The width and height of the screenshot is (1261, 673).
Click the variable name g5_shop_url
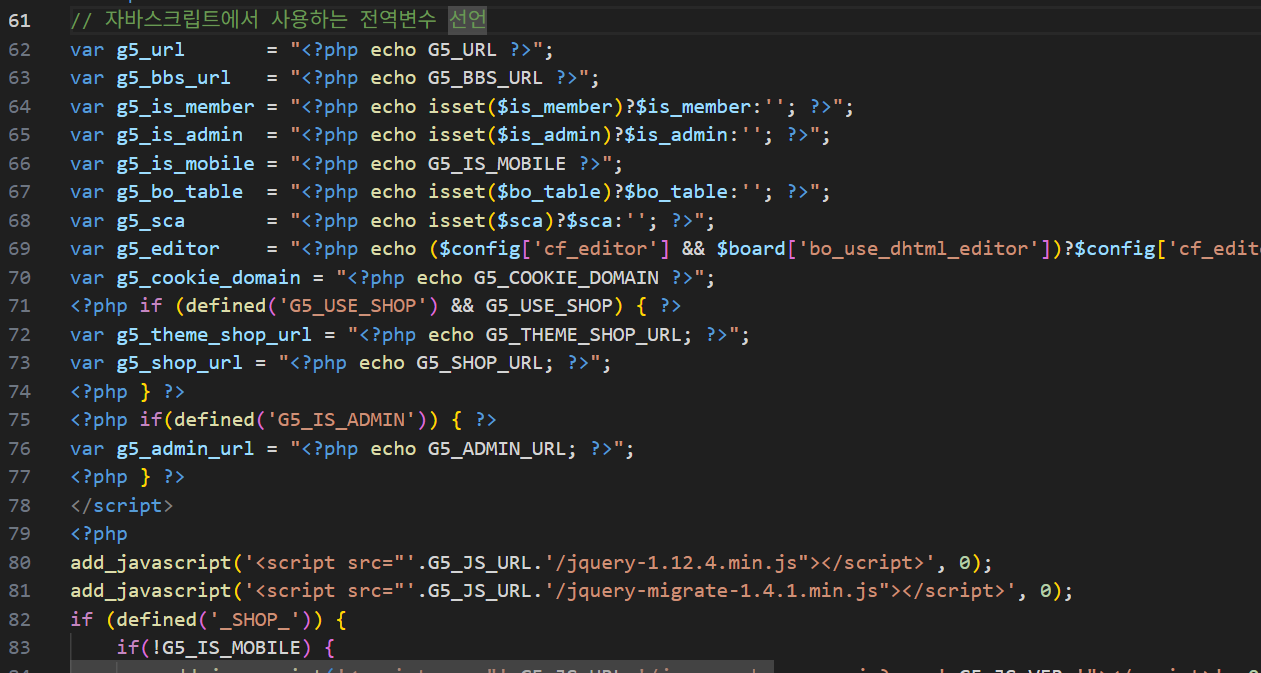(x=179, y=362)
